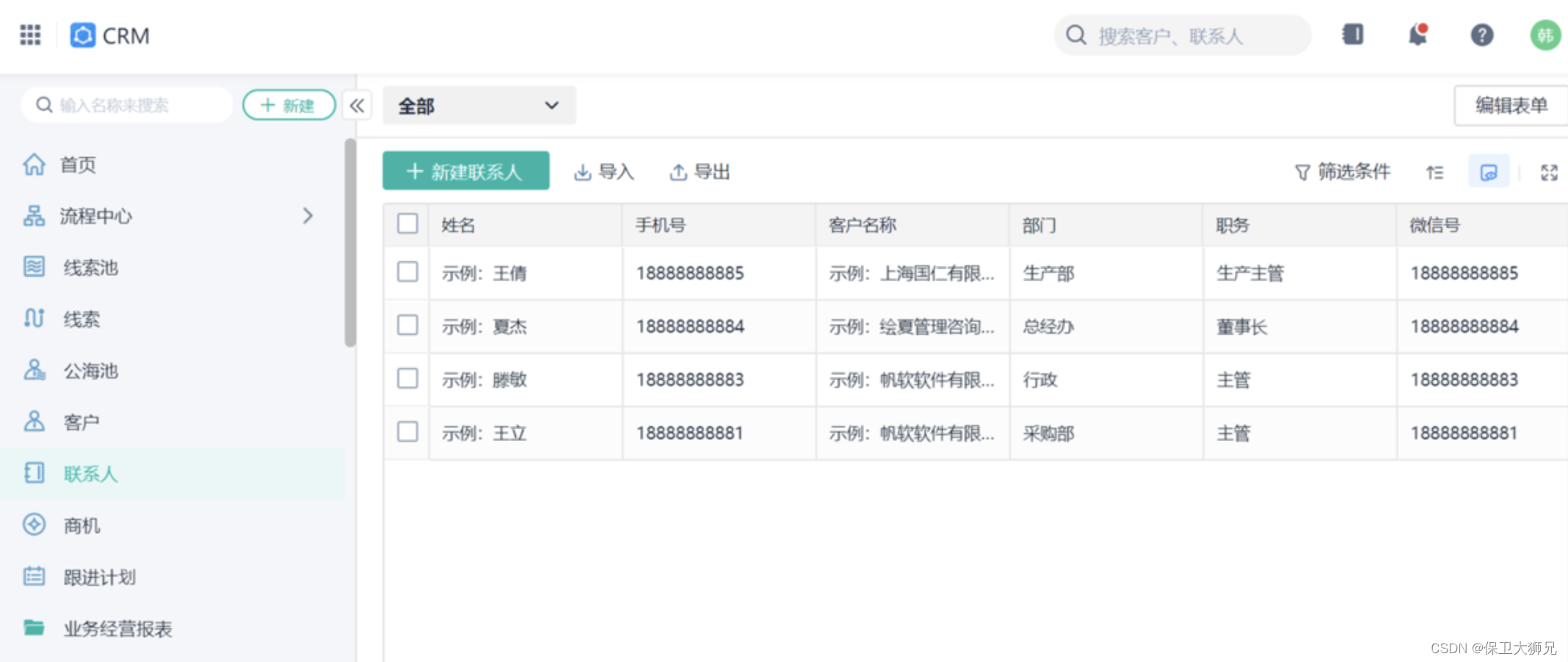Click the 编辑表单 button

1510,105
